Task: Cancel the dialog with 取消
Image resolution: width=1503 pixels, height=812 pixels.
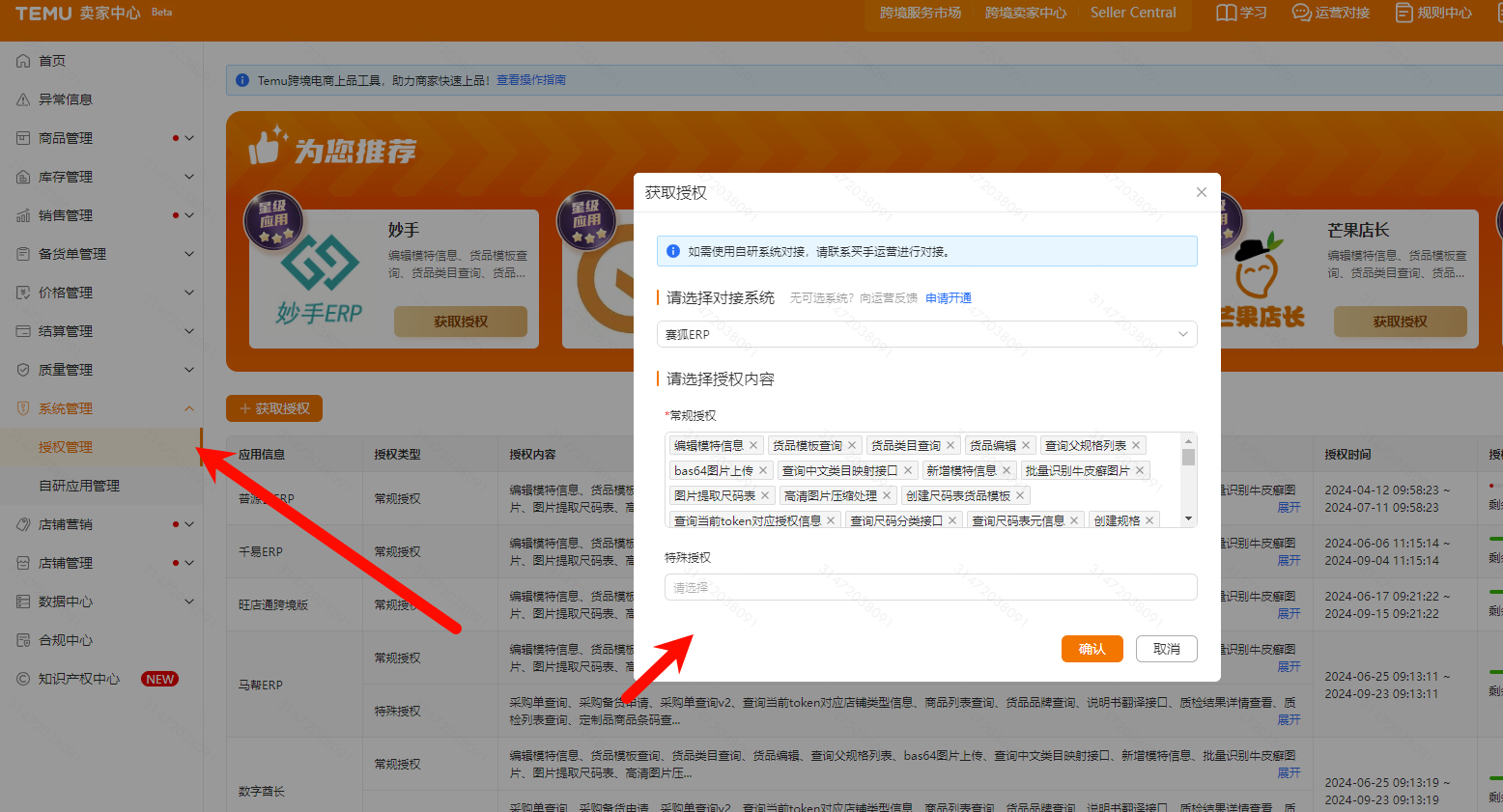Action: pos(1167,649)
